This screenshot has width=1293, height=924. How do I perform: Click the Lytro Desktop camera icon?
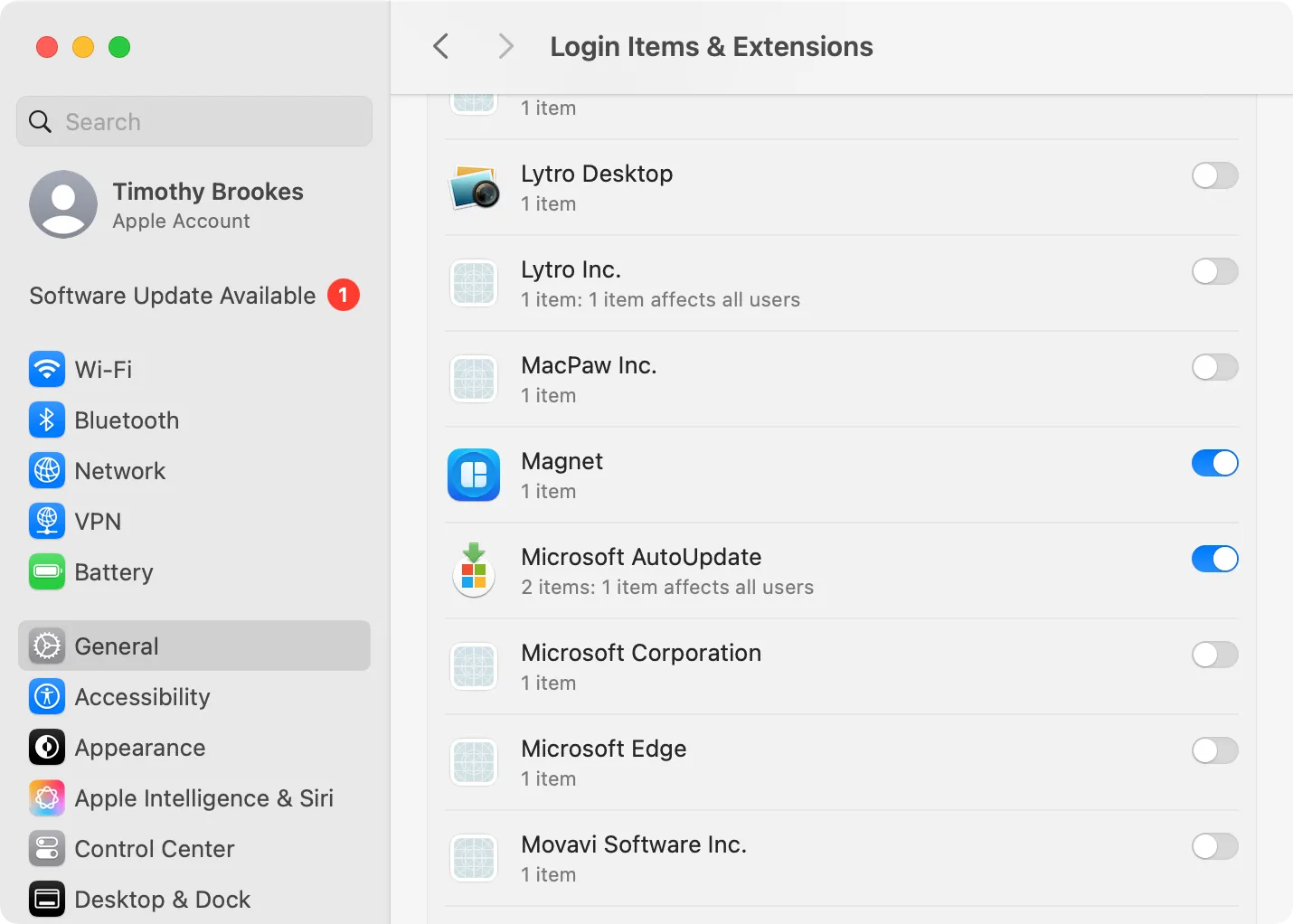tap(474, 187)
